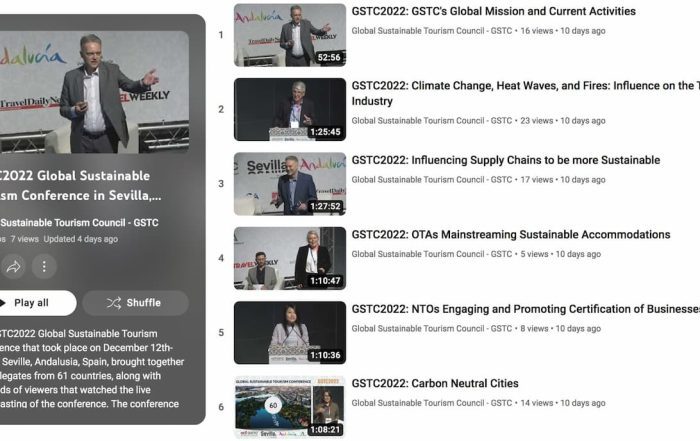Image resolution: width=700 pixels, height=441 pixels.
Task: Open the OTAs Mainstreaming video thumbnail
Action: click(x=290, y=258)
